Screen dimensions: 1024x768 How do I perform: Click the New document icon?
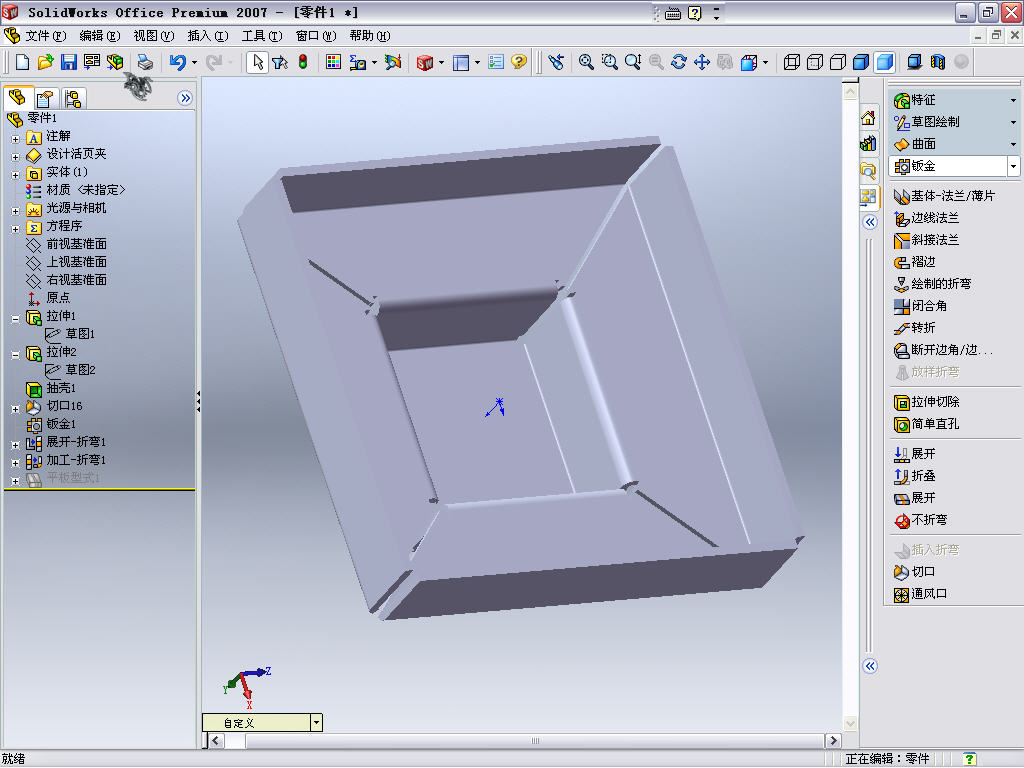tap(22, 62)
